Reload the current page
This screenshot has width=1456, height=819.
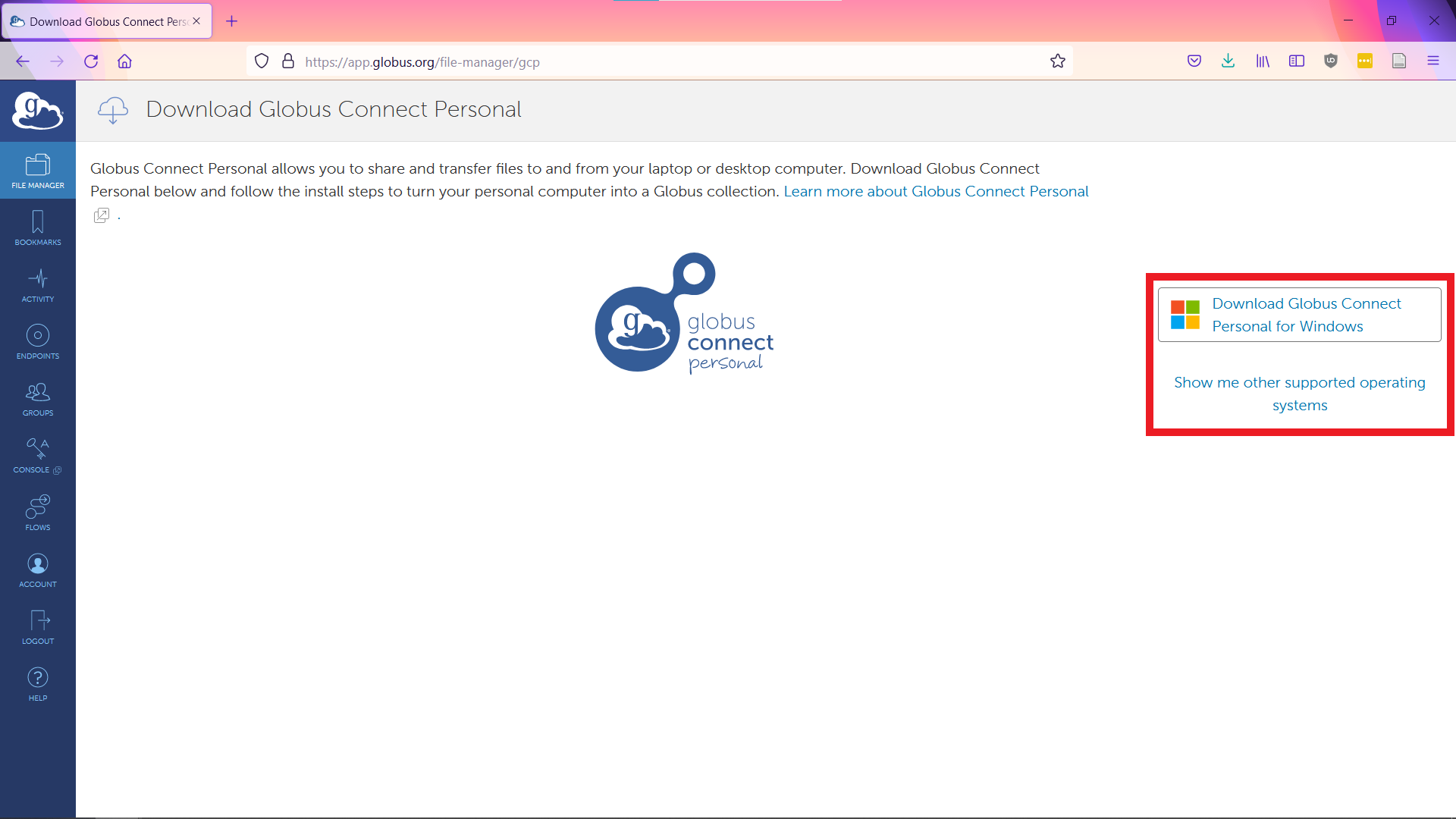(x=91, y=61)
